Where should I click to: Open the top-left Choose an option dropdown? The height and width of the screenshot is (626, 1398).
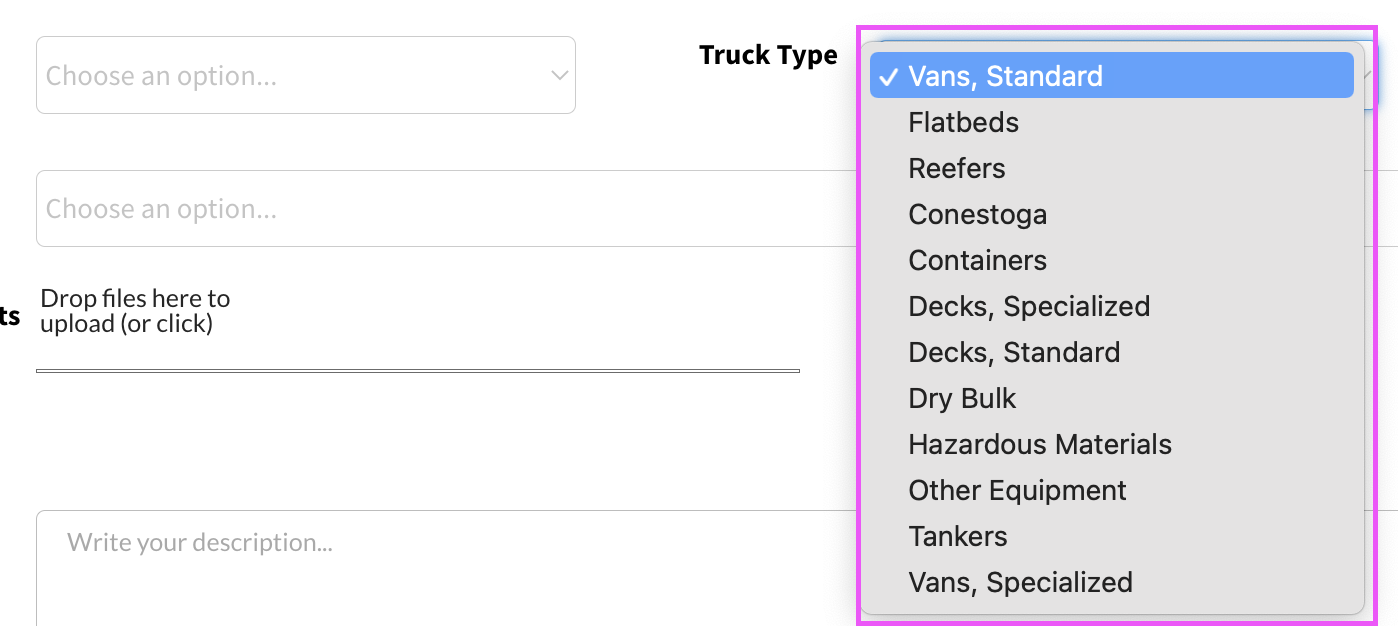(290, 75)
